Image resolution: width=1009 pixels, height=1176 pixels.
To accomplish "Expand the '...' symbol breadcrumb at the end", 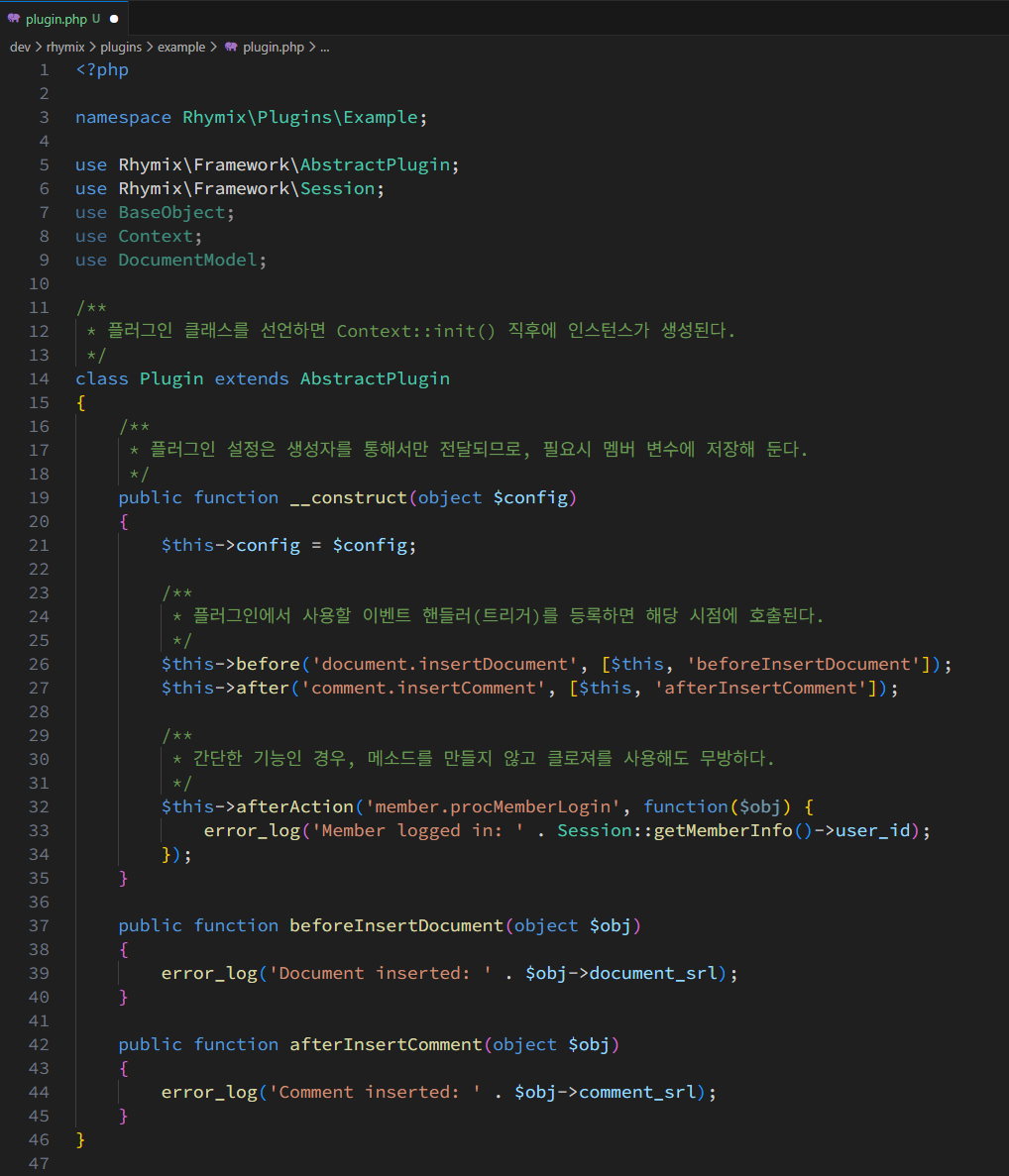I will point(324,47).
